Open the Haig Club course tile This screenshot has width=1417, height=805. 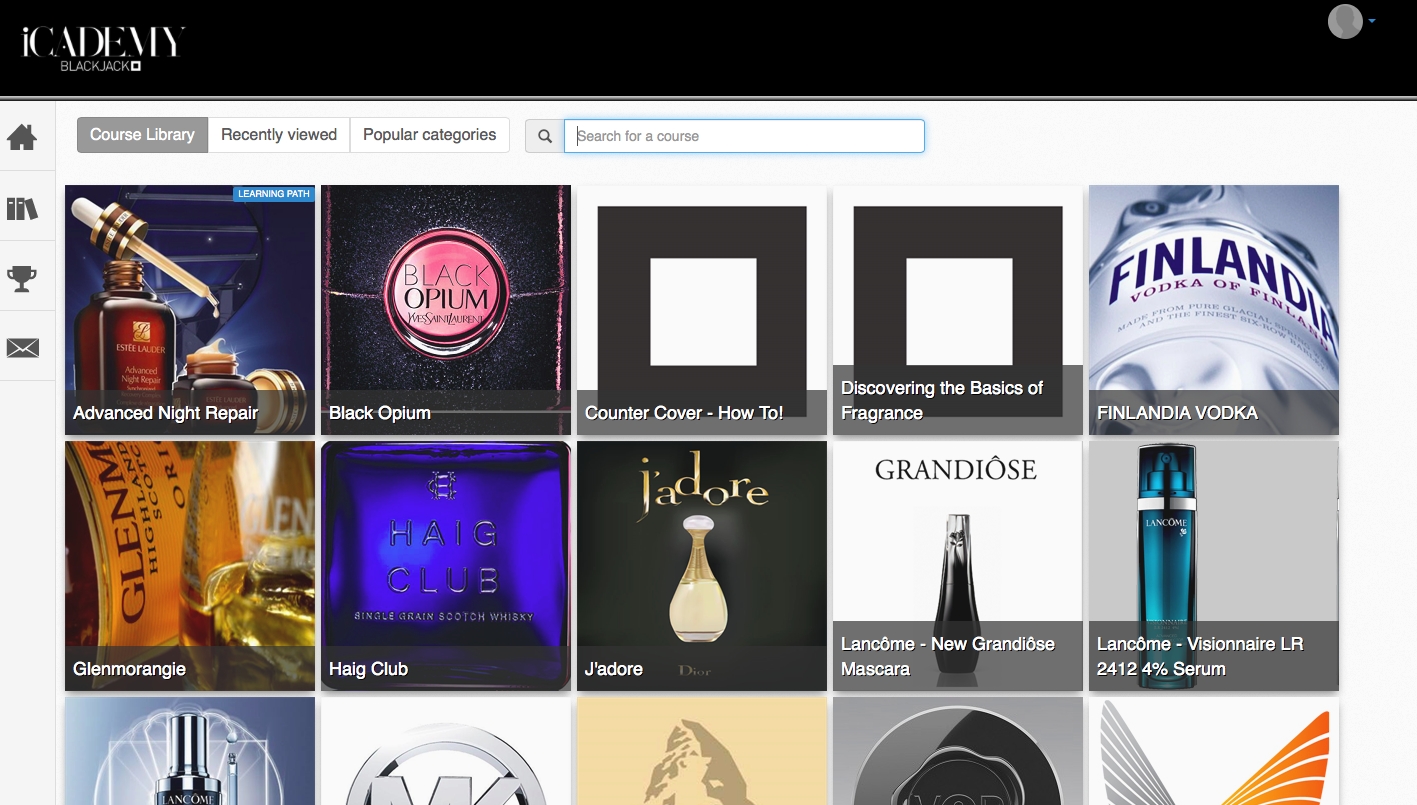tap(446, 566)
